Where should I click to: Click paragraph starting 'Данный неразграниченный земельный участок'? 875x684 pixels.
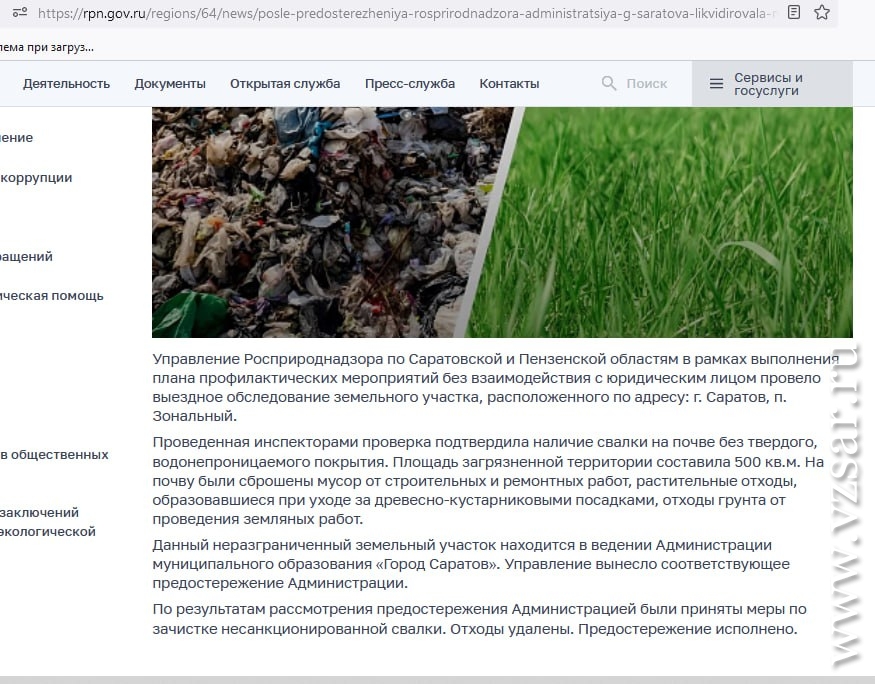[x=471, y=564]
